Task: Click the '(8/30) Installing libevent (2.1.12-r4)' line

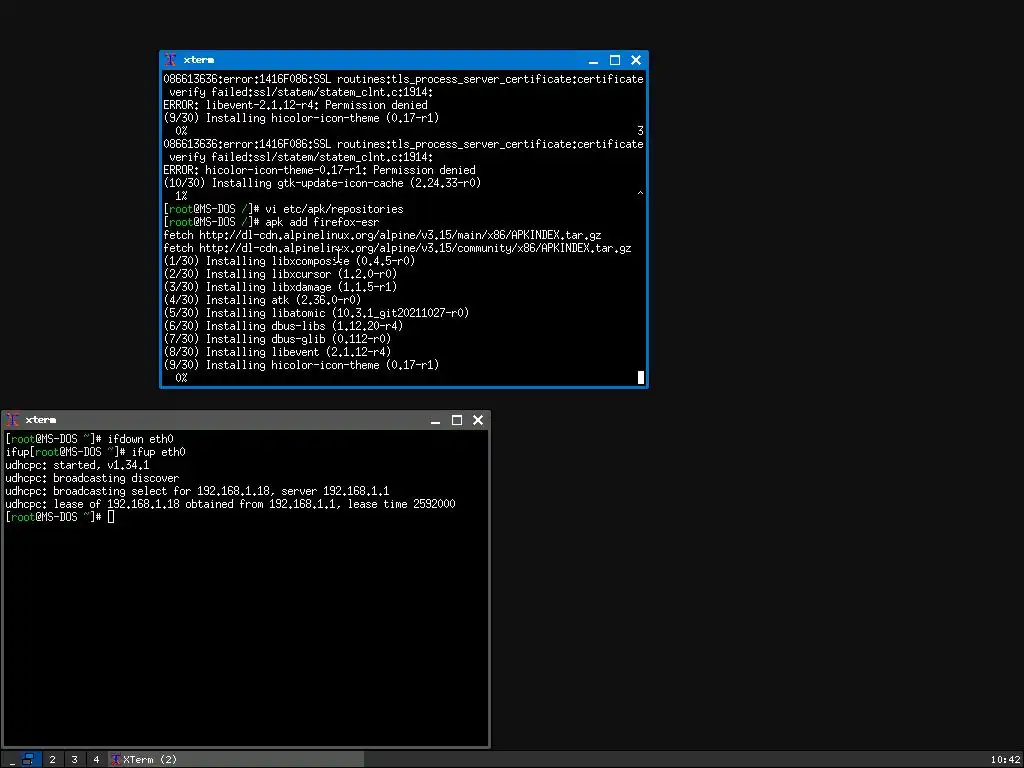Action: click(277, 352)
